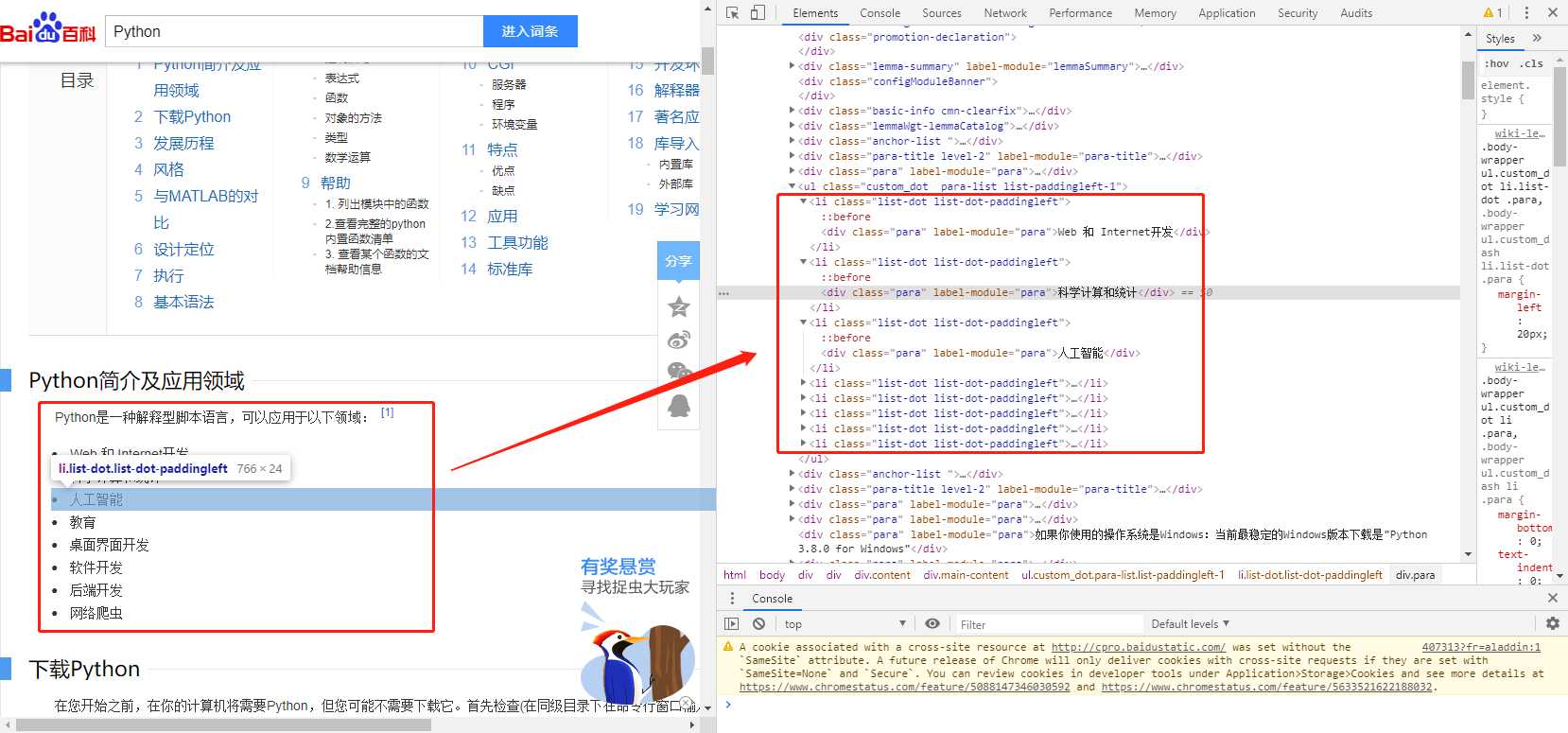Close the console drawer
Image resolution: width=1568 pixels, height=733 pixels.
pos(1552,598)
